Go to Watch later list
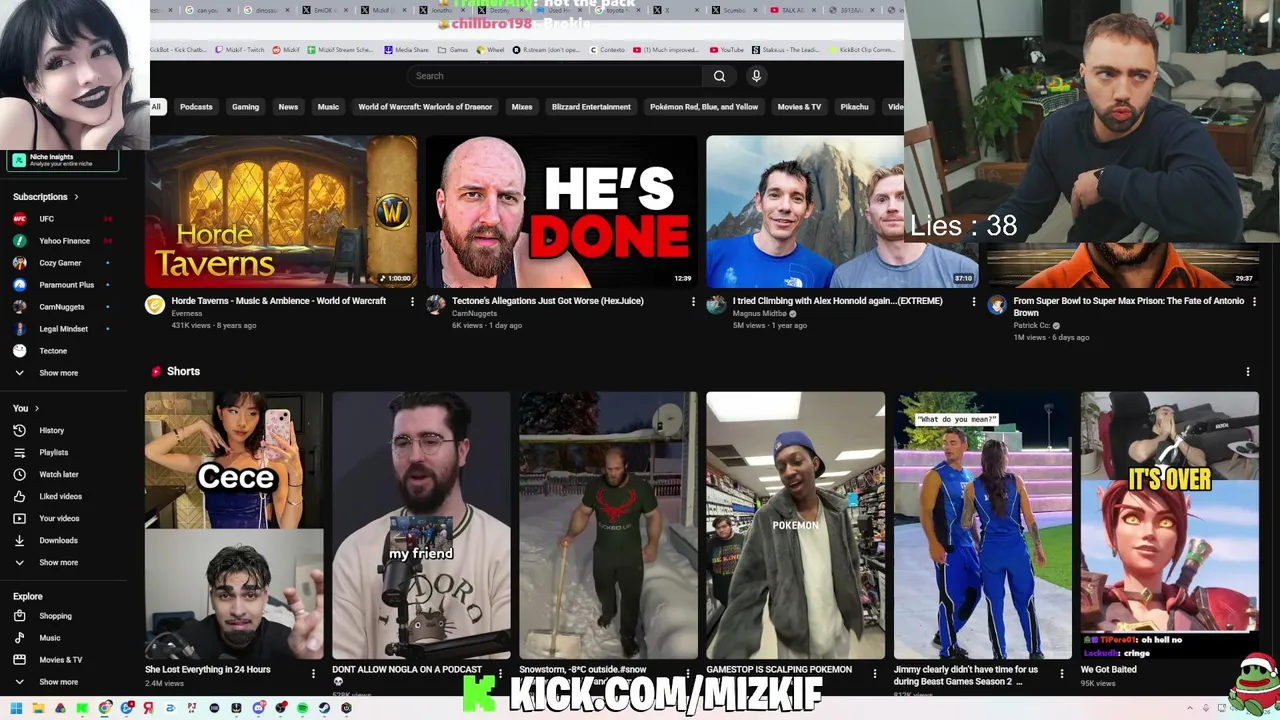 (x=59, y=474)
